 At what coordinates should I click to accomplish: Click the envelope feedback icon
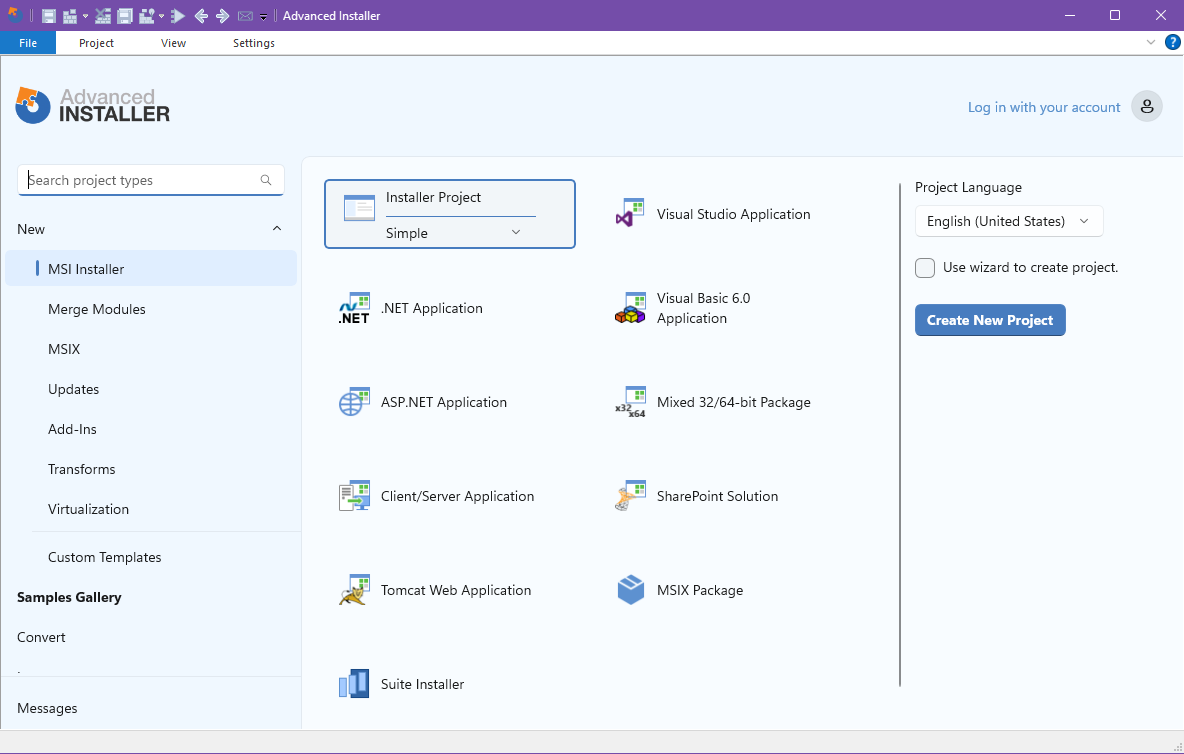coord(245,16)
